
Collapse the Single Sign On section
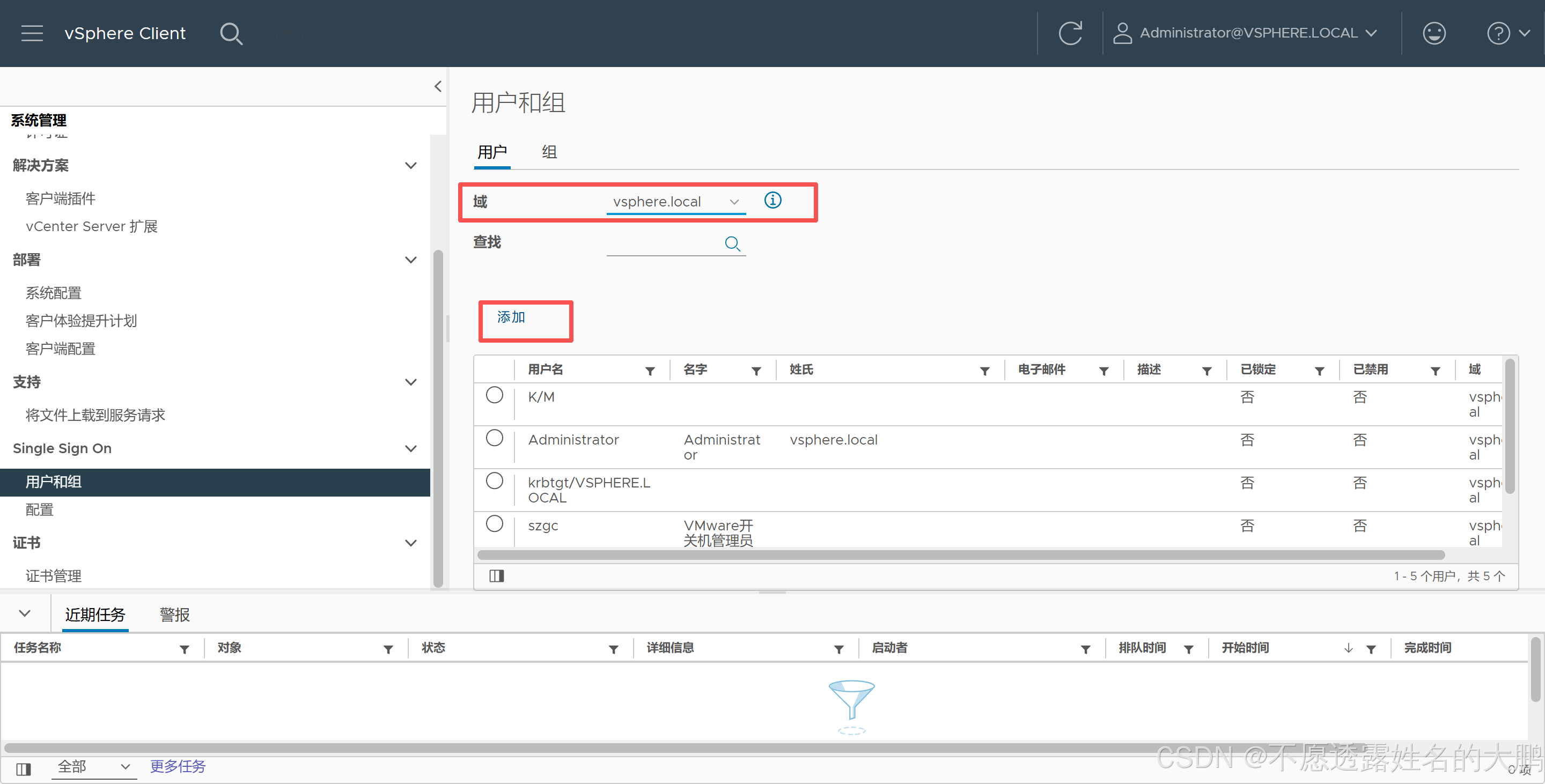click(411, 448)
